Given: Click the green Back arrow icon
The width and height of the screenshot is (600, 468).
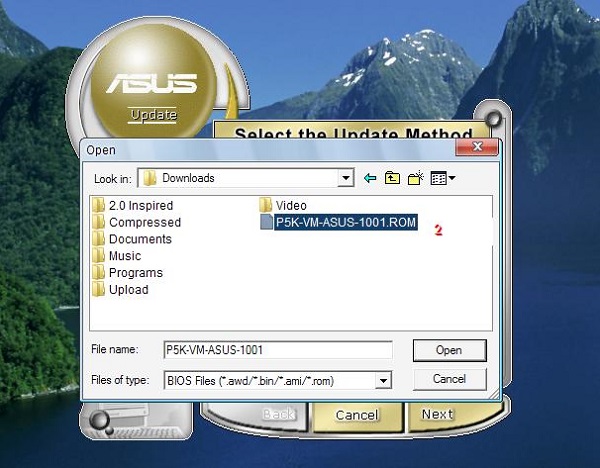Looking at the screenshot, I should (370, 178).
